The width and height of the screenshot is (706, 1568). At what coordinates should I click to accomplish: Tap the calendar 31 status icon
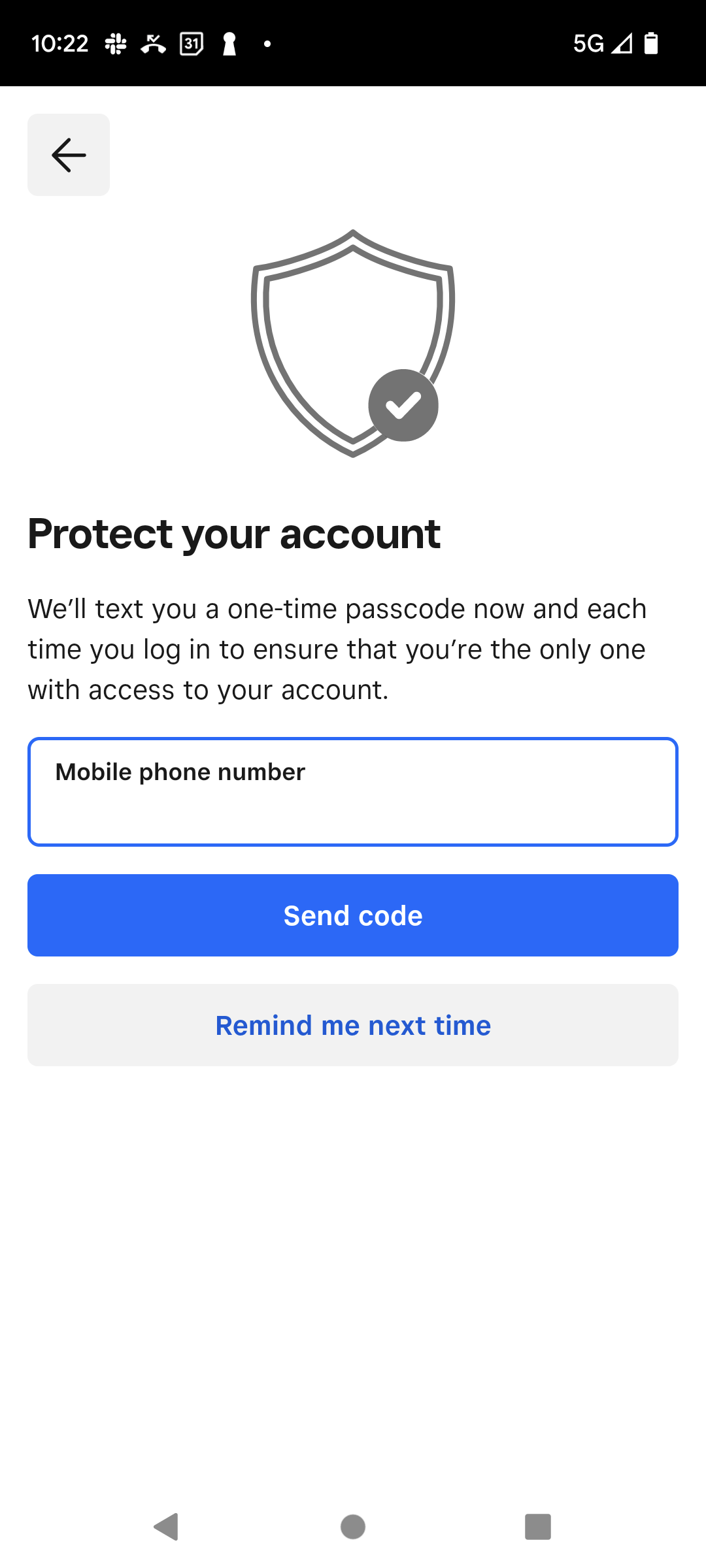tap(192, 44)
